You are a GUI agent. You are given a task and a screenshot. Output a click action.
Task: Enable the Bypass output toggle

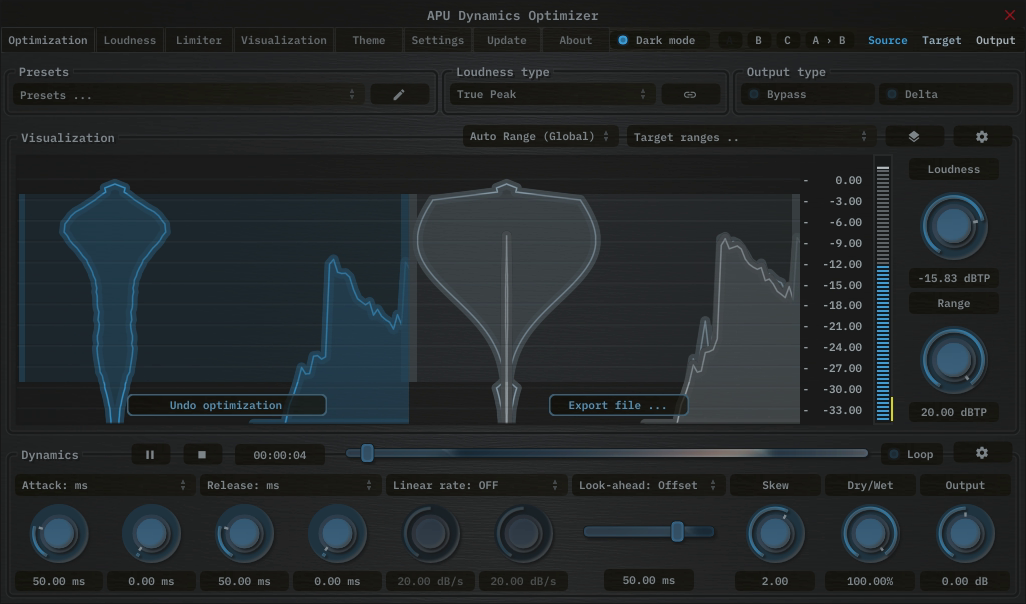pos(753,95)
